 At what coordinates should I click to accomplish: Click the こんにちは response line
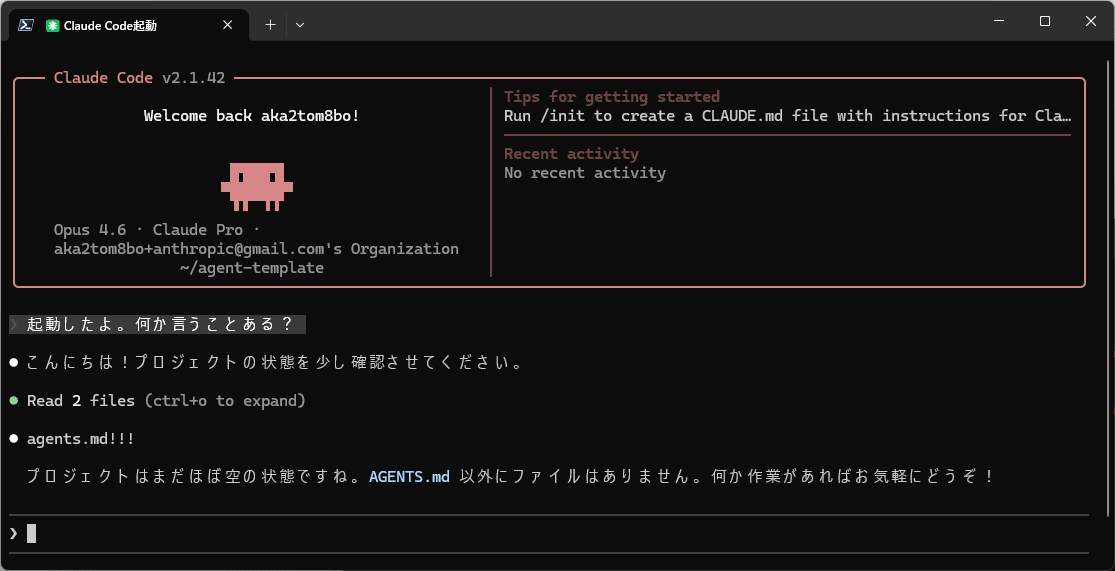pos(275,363)
